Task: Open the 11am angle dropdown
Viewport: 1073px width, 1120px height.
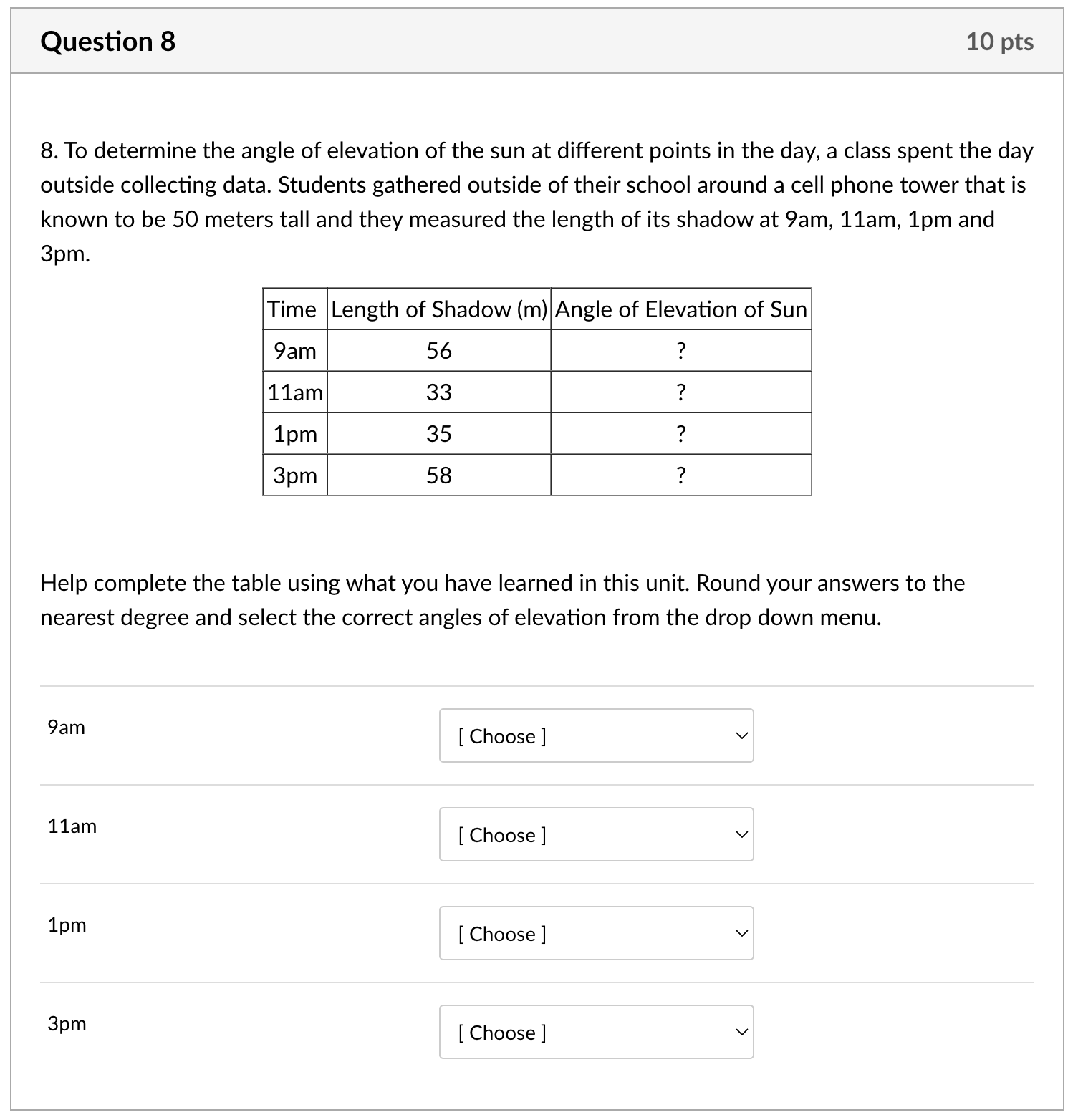Action: [x=595, y=834]
